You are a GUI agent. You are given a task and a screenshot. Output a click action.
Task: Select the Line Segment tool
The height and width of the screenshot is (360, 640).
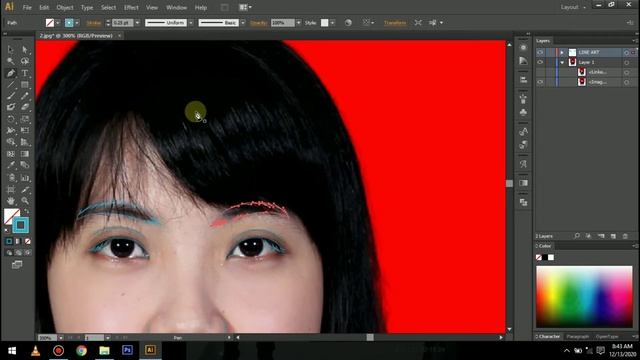pyautogui.click(x=11, y=84)
